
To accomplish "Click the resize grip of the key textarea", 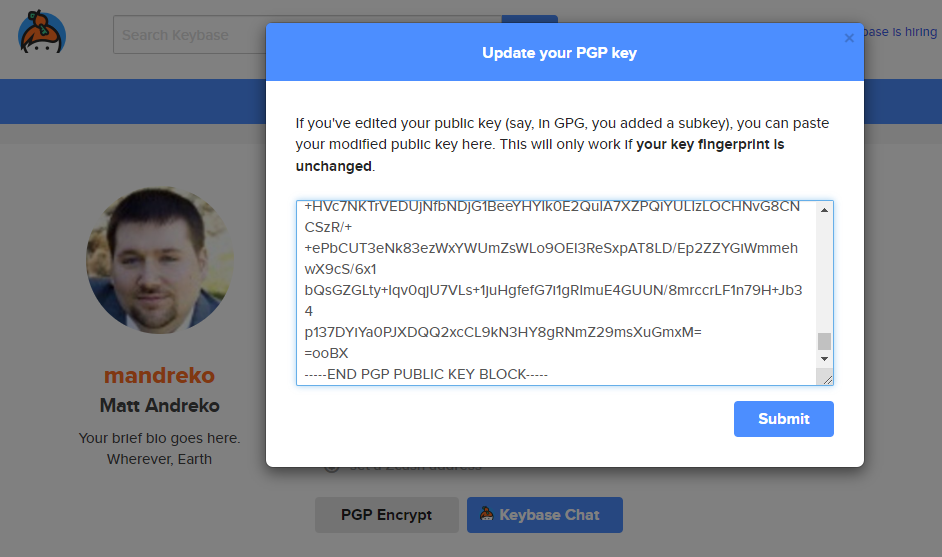I will pyautogui.click(x=826, y=377).
